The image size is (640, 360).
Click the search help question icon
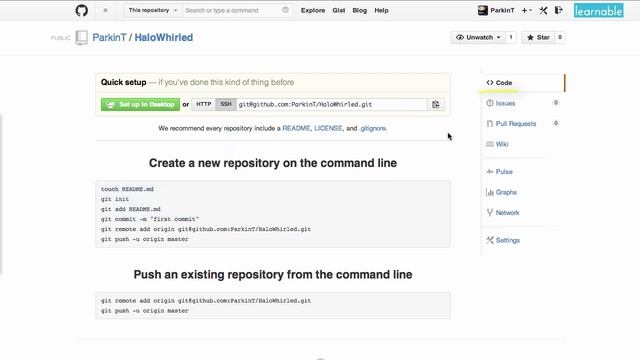coord(285,10)
